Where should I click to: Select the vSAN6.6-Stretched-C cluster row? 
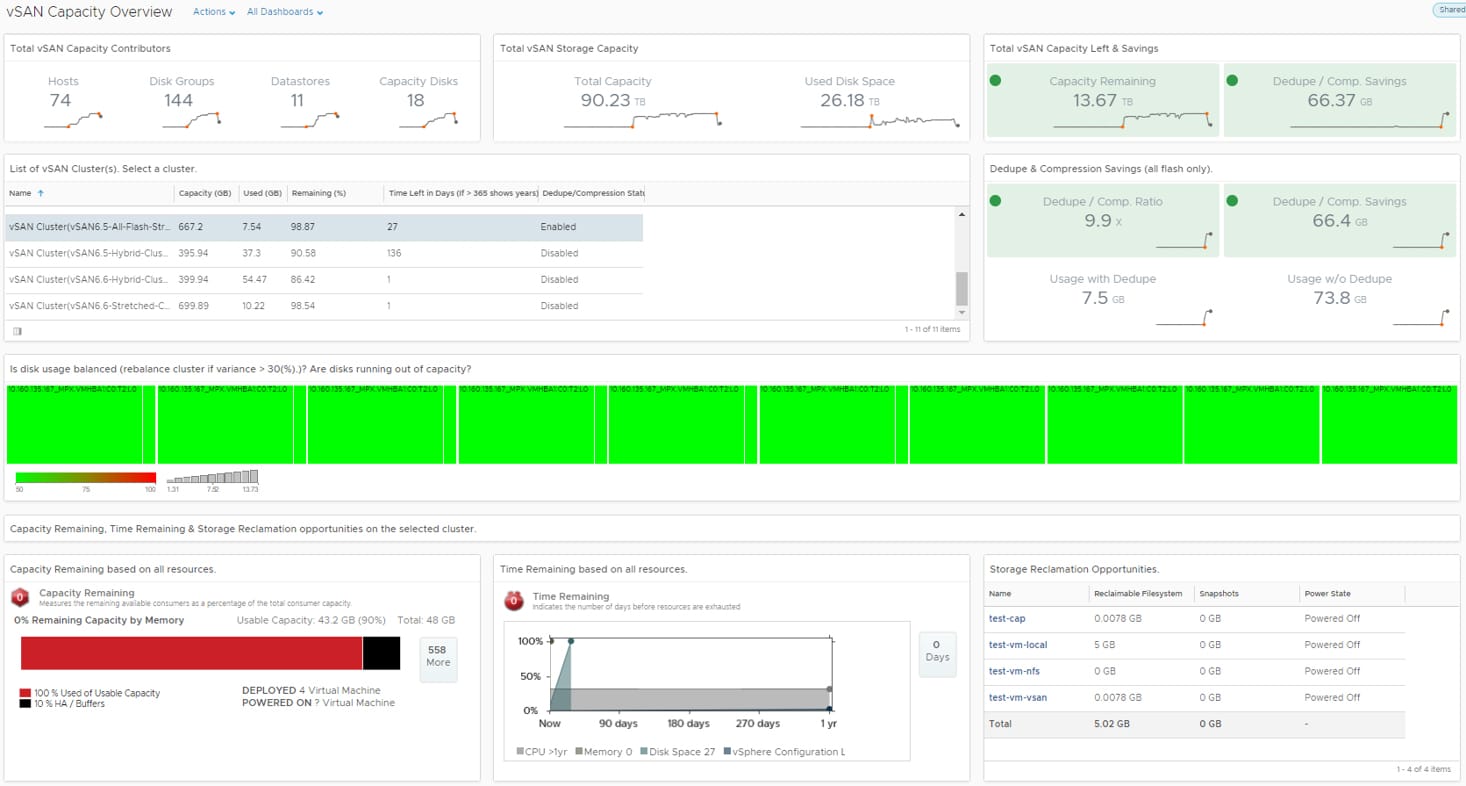[324, 306]
